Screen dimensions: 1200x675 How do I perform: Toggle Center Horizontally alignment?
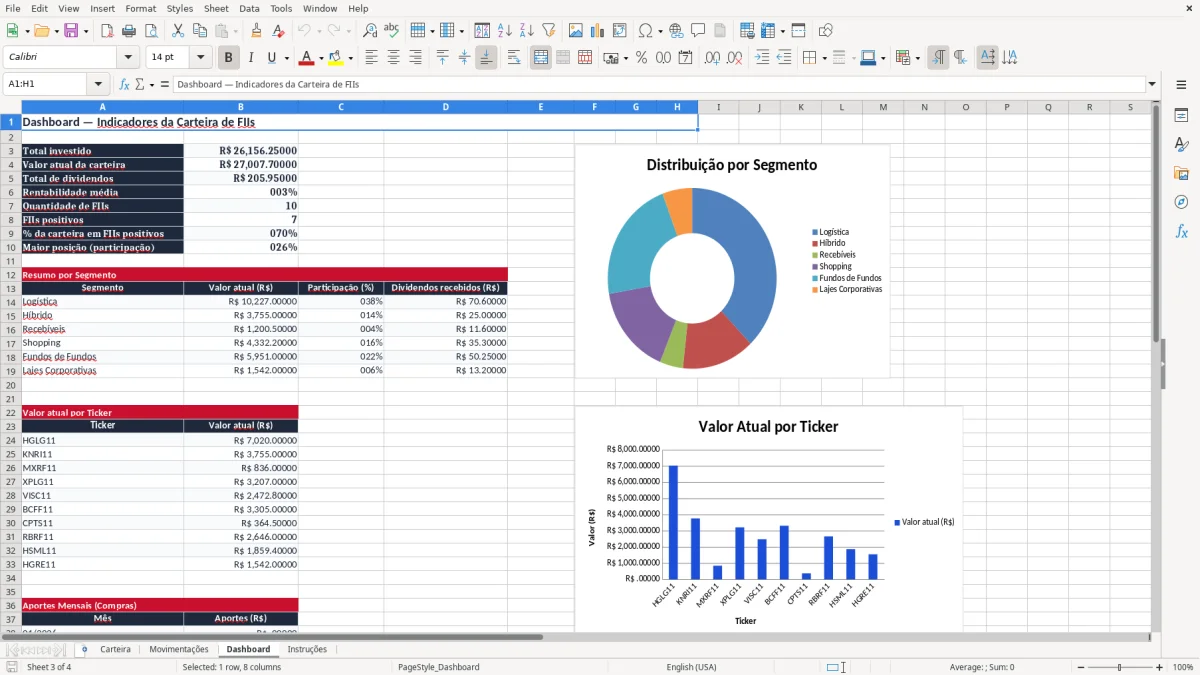(x=393, y=58)
